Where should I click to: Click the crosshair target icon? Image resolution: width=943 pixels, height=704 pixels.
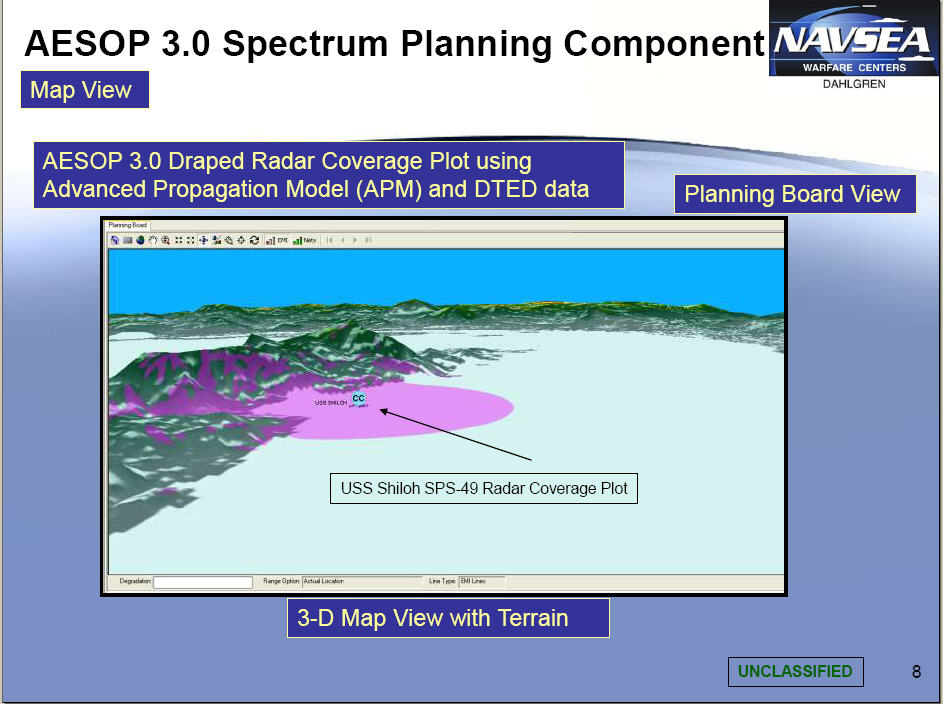pyautogui.click(x=241, y=240)
